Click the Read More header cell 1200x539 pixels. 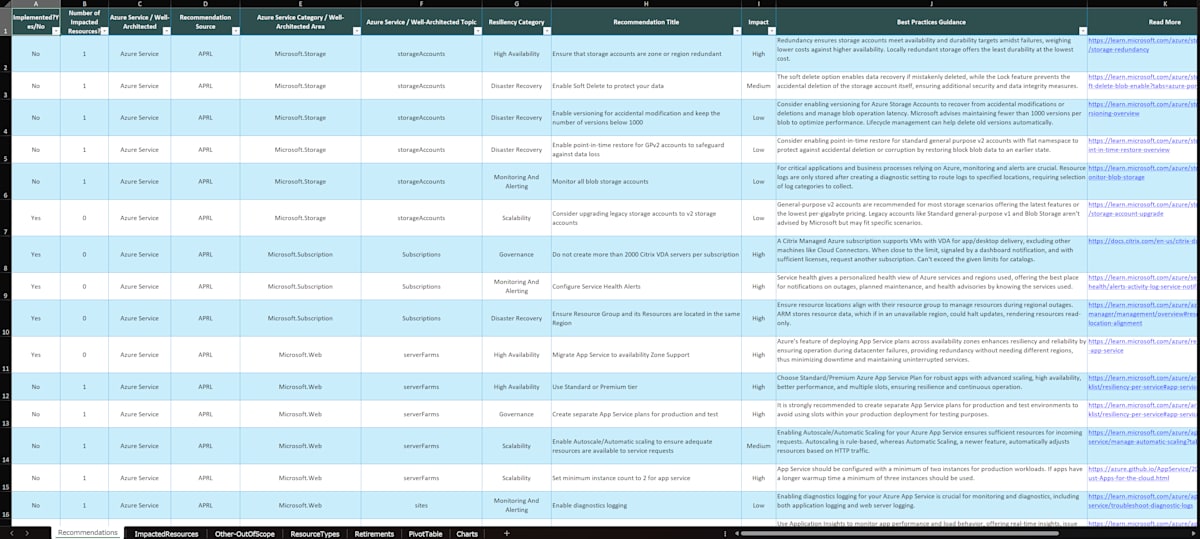coord(1144,22)
